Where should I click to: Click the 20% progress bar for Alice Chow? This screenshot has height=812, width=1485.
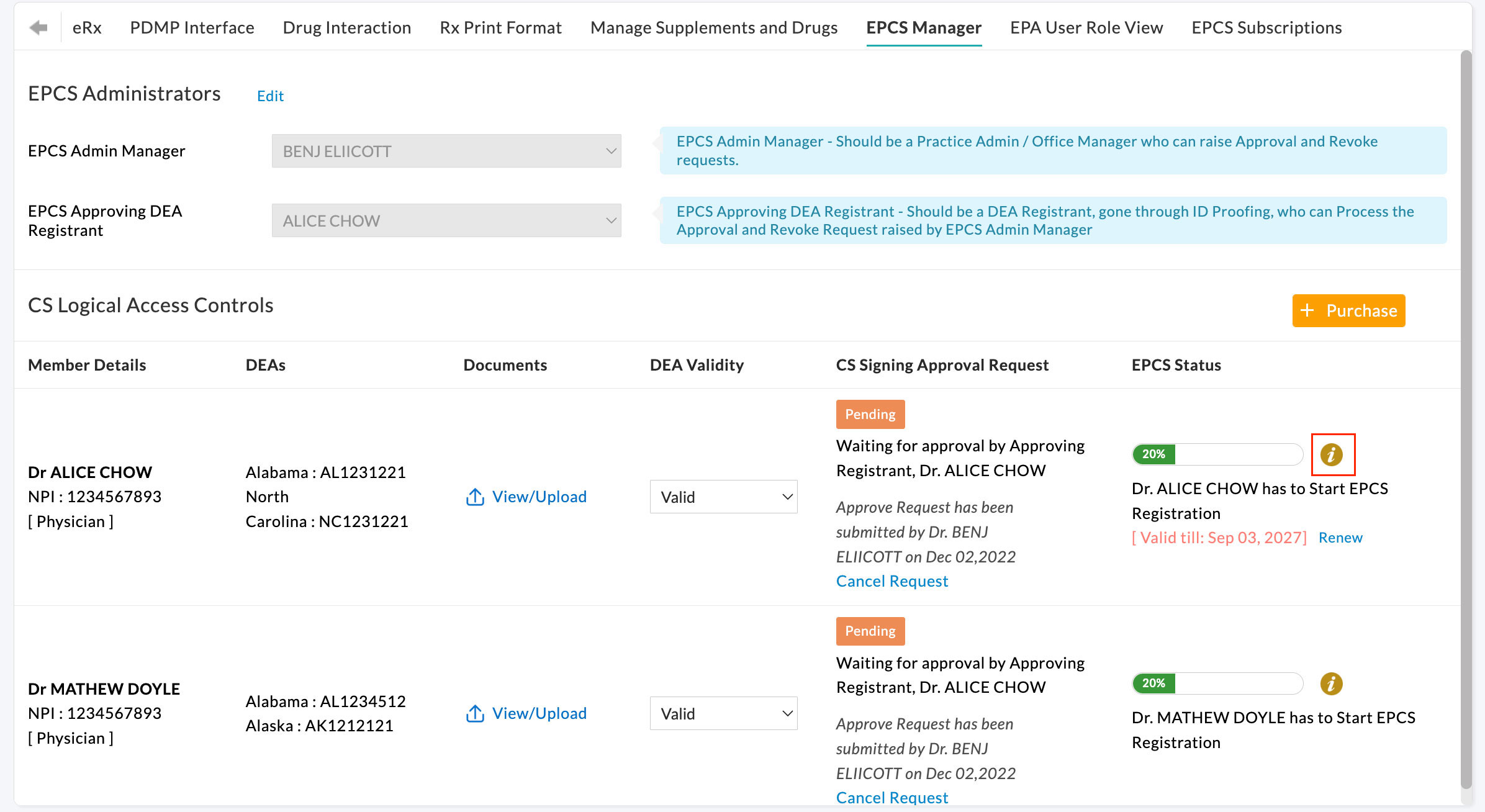coord(1216,454)
